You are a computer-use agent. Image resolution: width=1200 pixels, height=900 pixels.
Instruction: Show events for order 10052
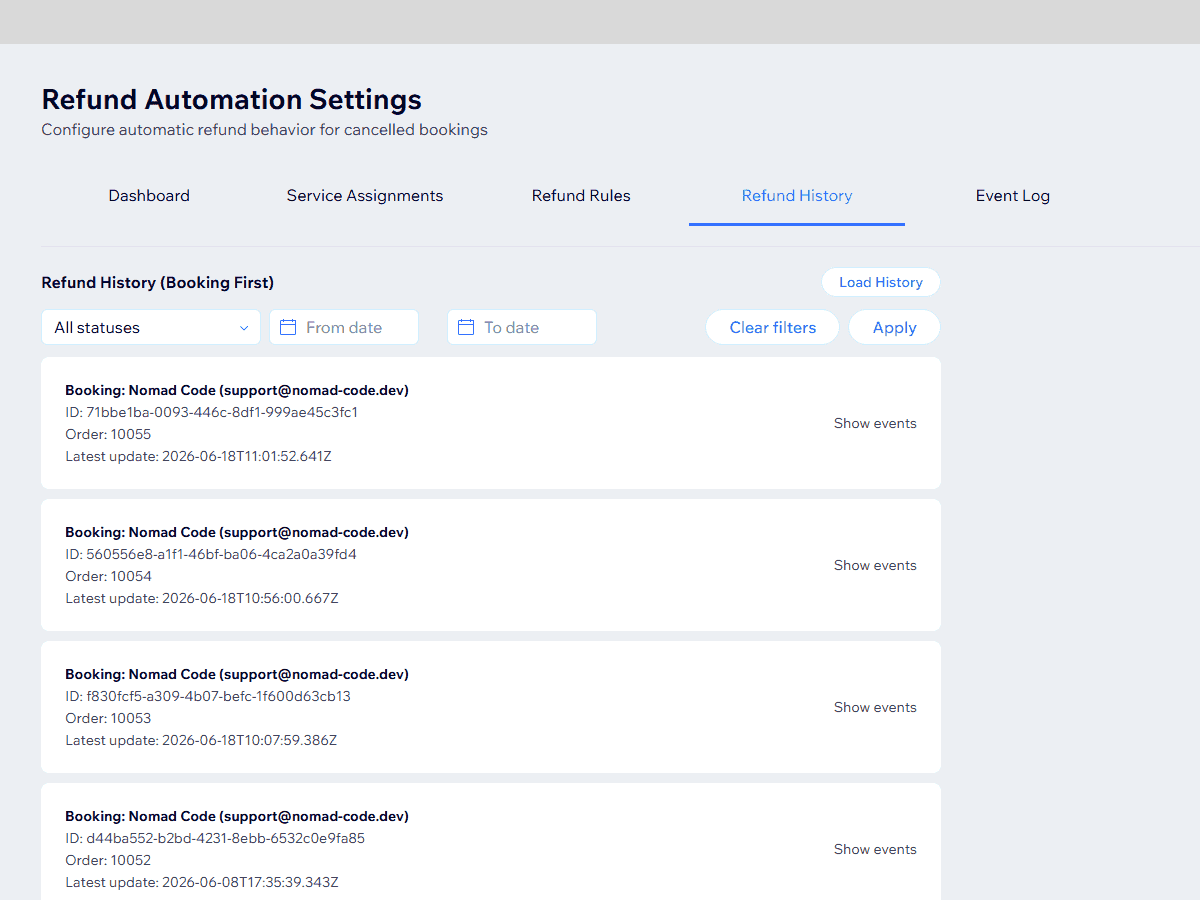pos(875,849)
